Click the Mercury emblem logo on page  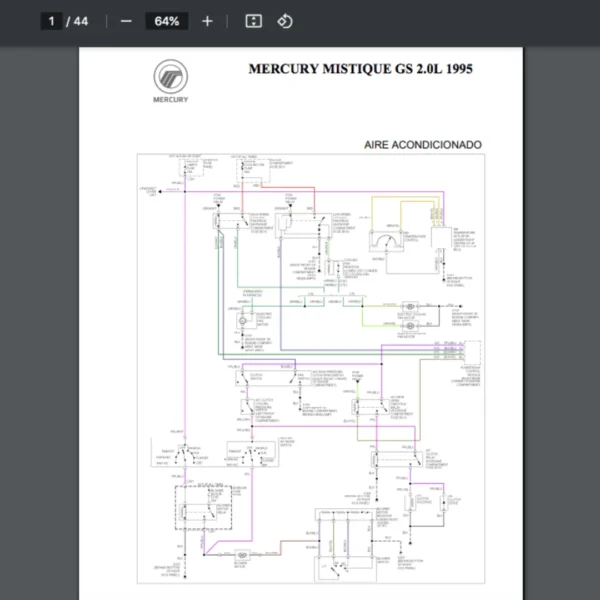(x=169, y=77)
